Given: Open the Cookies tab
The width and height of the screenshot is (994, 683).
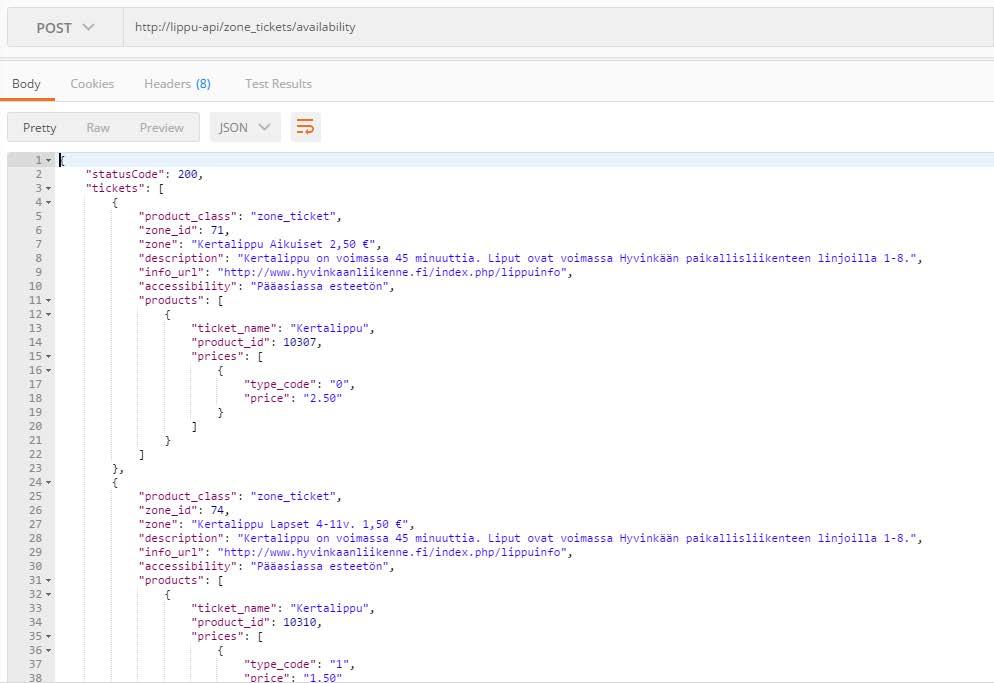Looking at the screenshot, I should [92, 84].
